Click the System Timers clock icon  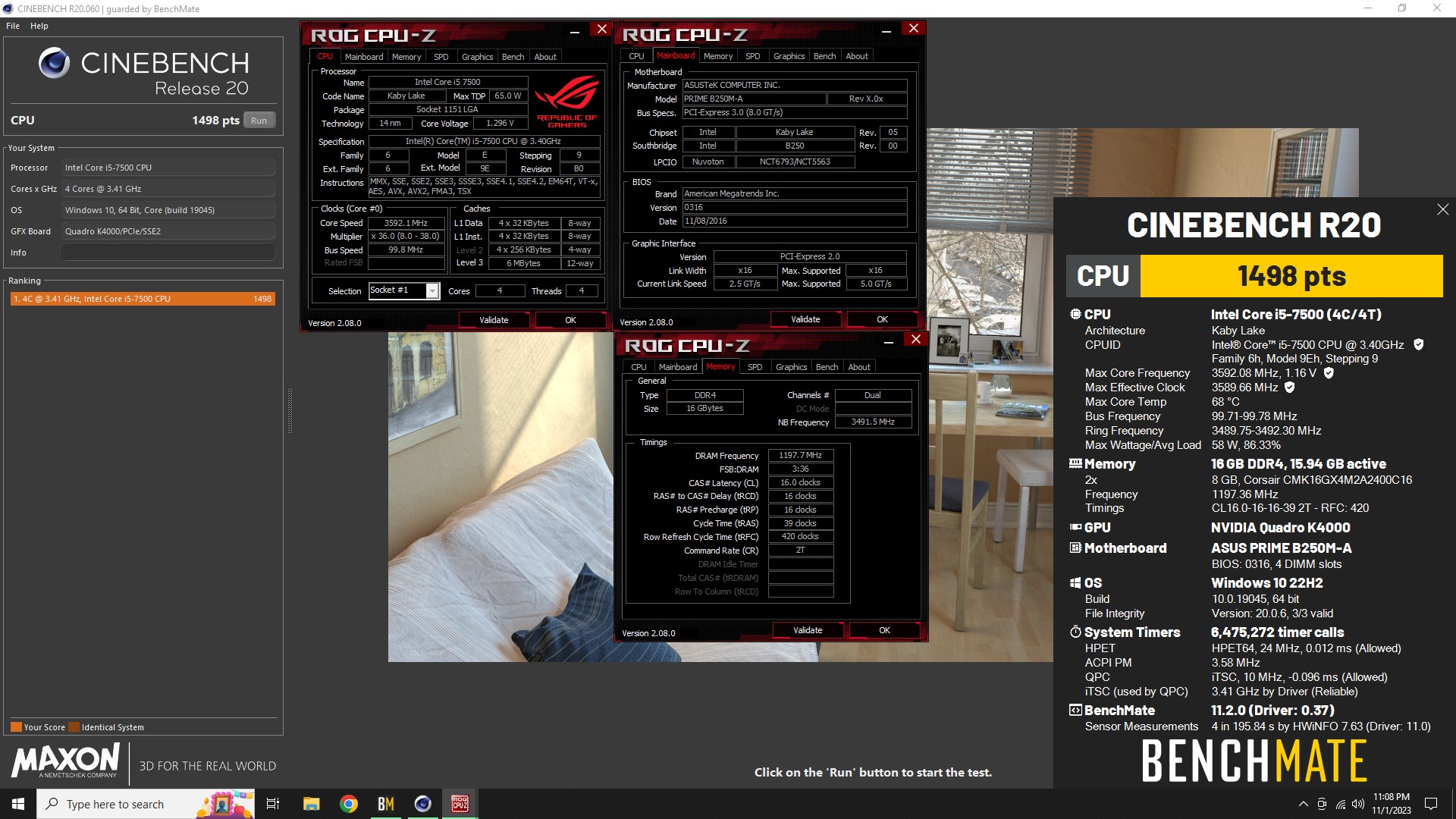click(1075, 632)
